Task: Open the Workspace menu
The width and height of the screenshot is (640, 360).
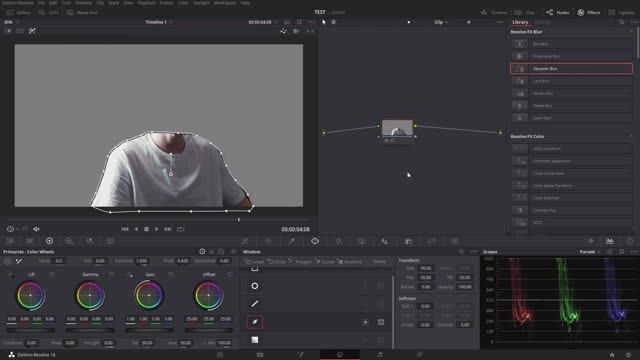Action: tap(225, 3)
